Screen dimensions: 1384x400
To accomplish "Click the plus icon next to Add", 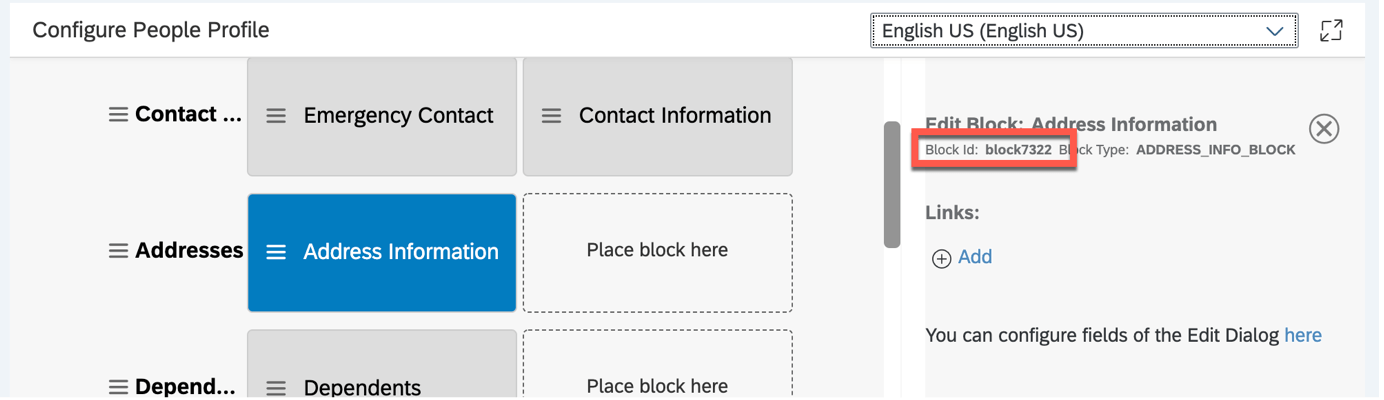I will click(x=941, y=259).
